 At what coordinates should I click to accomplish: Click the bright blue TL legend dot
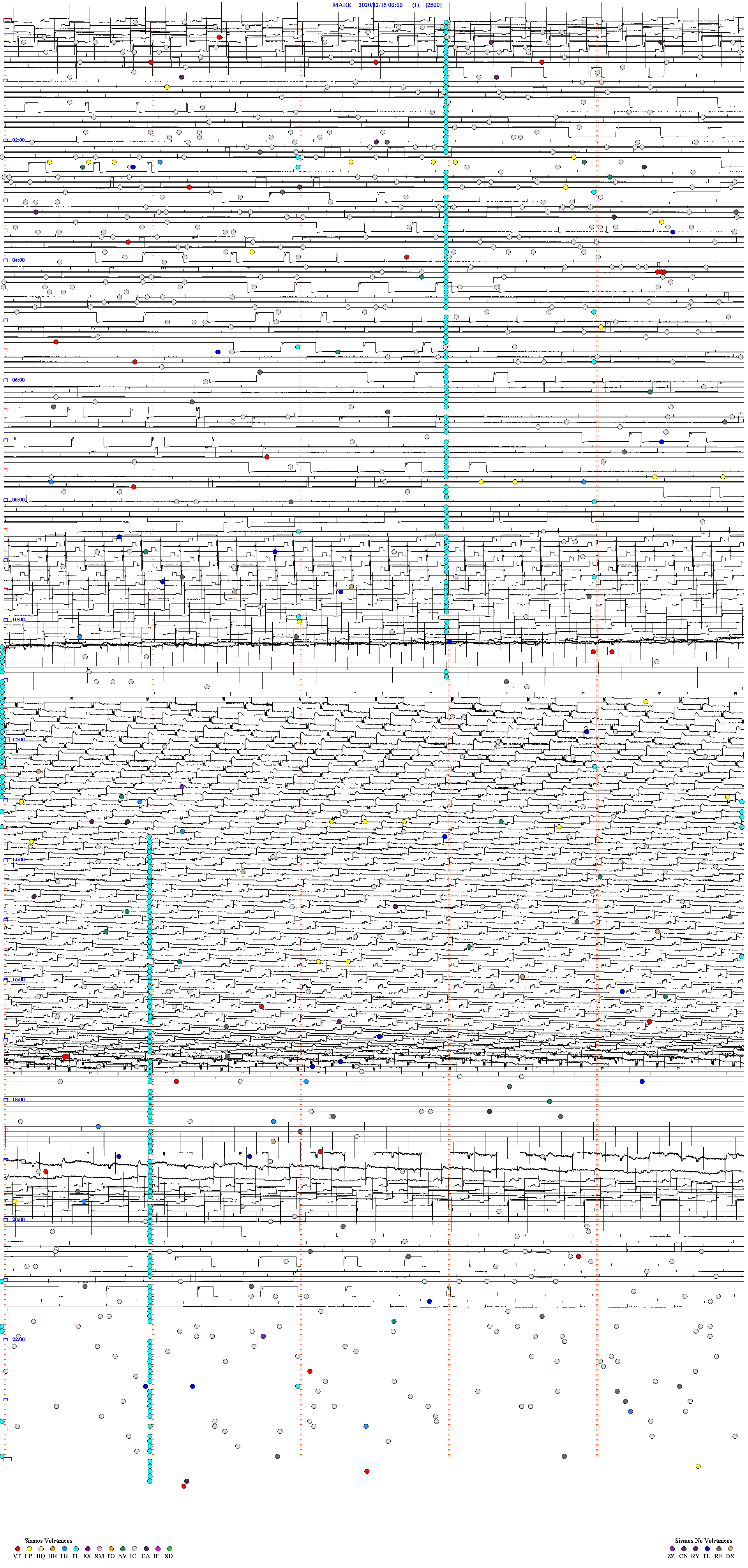tap(707, 1549)
